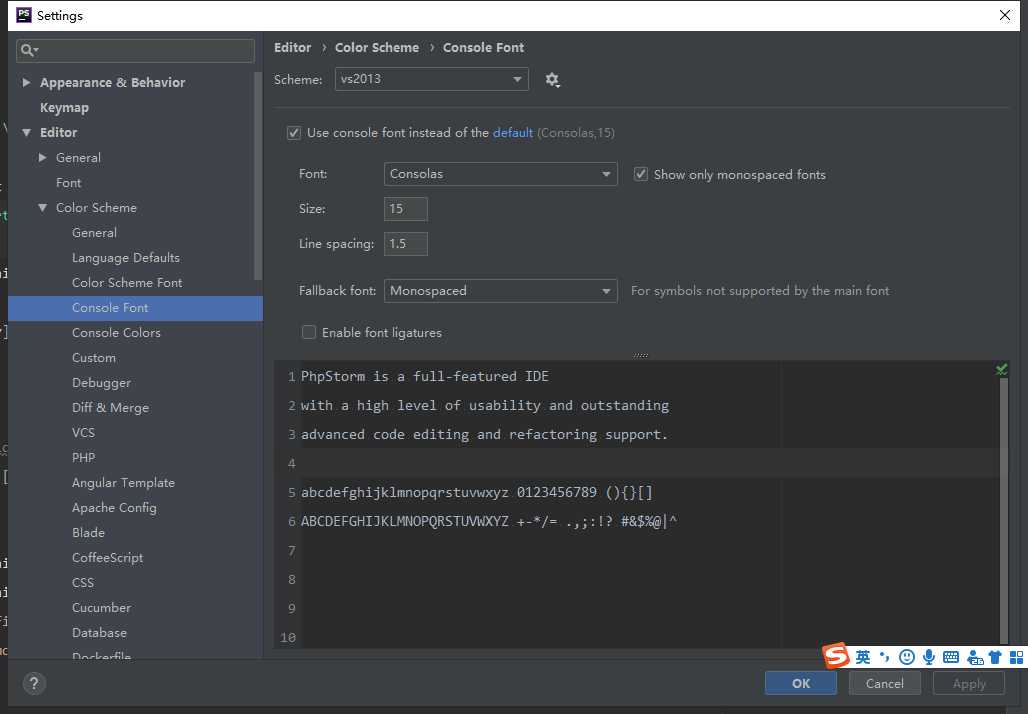This screenshot has width=1028, height=714.
Task: Switch Sogou English/Chinese mode indicator
Action: 863,657
